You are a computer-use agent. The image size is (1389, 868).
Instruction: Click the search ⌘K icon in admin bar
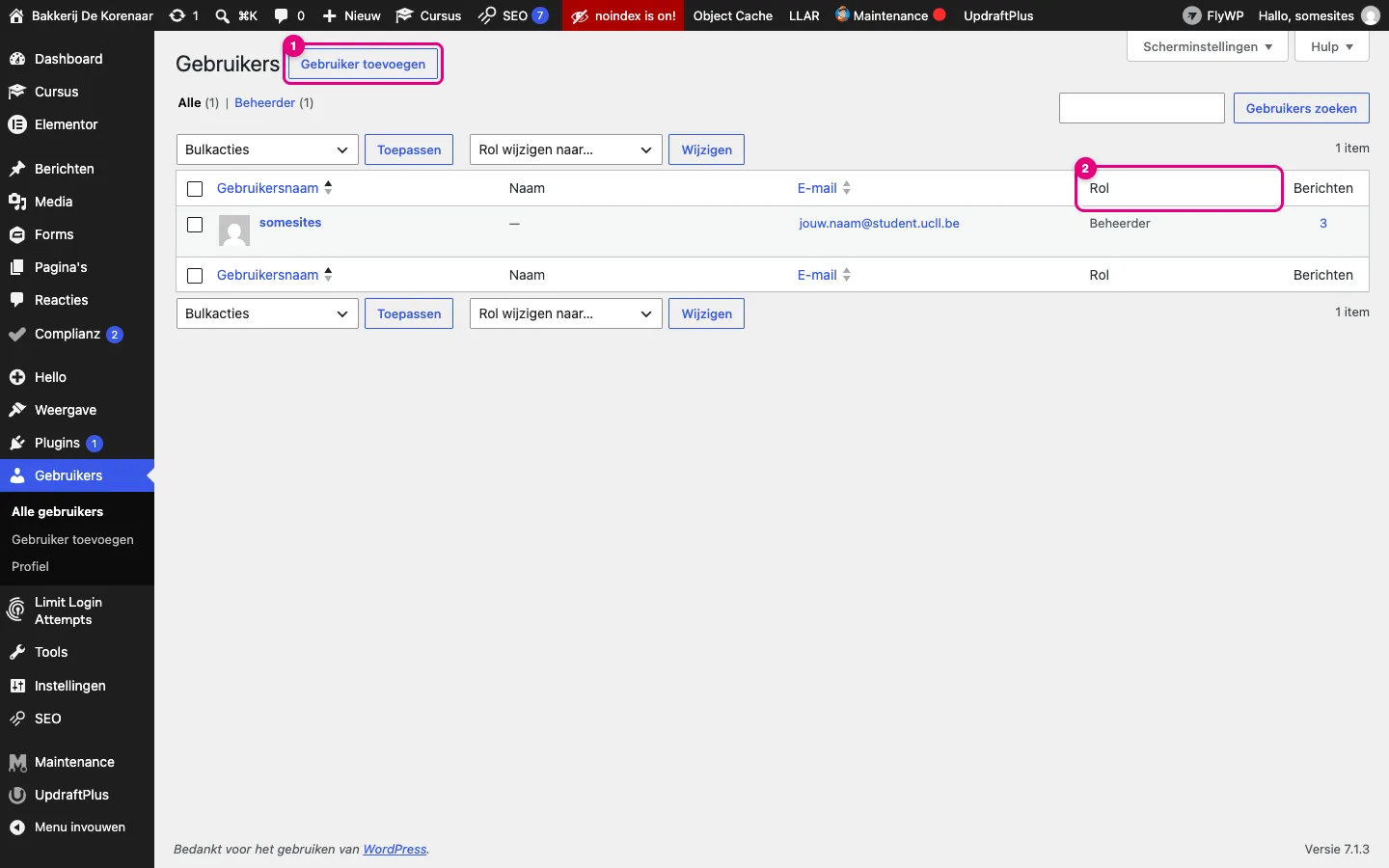[223, 15]
